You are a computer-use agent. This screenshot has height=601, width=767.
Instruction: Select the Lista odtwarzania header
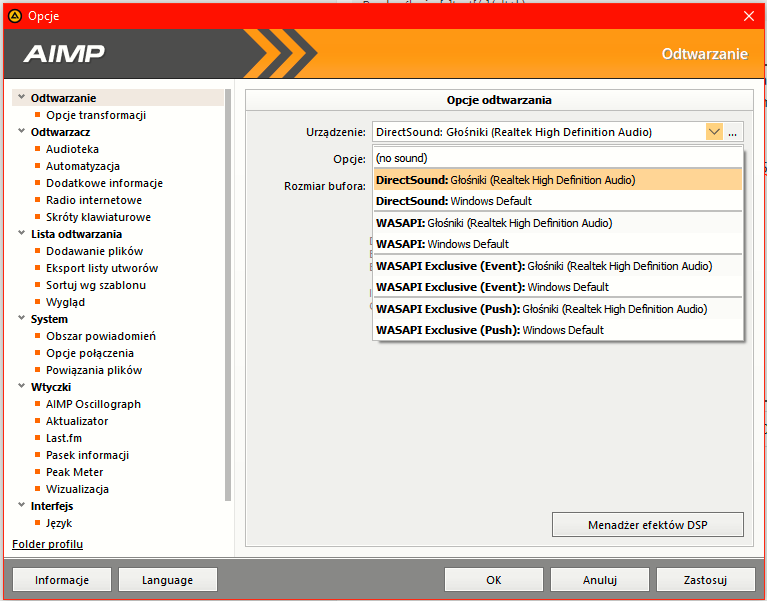coord(76,234)
